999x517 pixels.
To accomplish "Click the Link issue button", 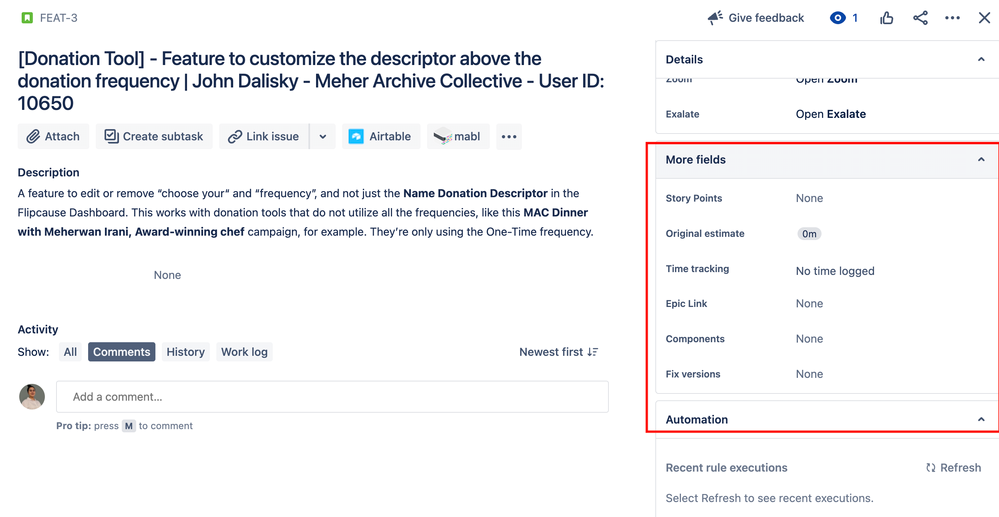I will tap(264, 136).
